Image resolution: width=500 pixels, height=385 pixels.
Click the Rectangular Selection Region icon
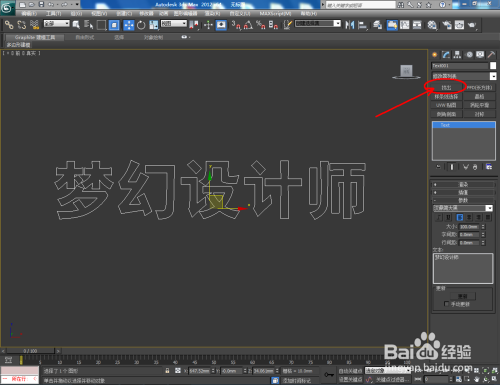click(x=101, y=25)
